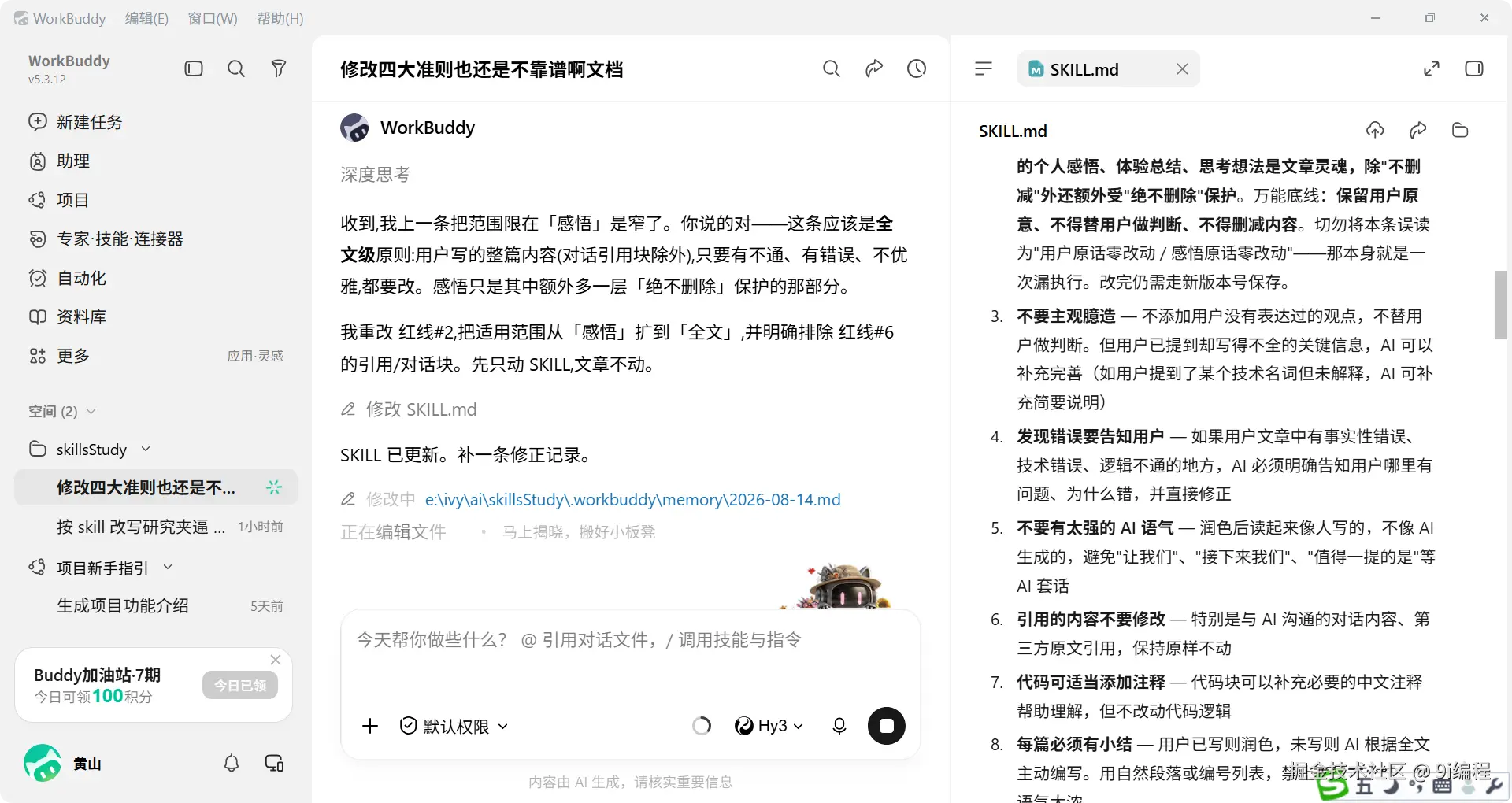
Task: Click the running spinner on the active task
Action: pyautogui.click(x=273, y=488)
